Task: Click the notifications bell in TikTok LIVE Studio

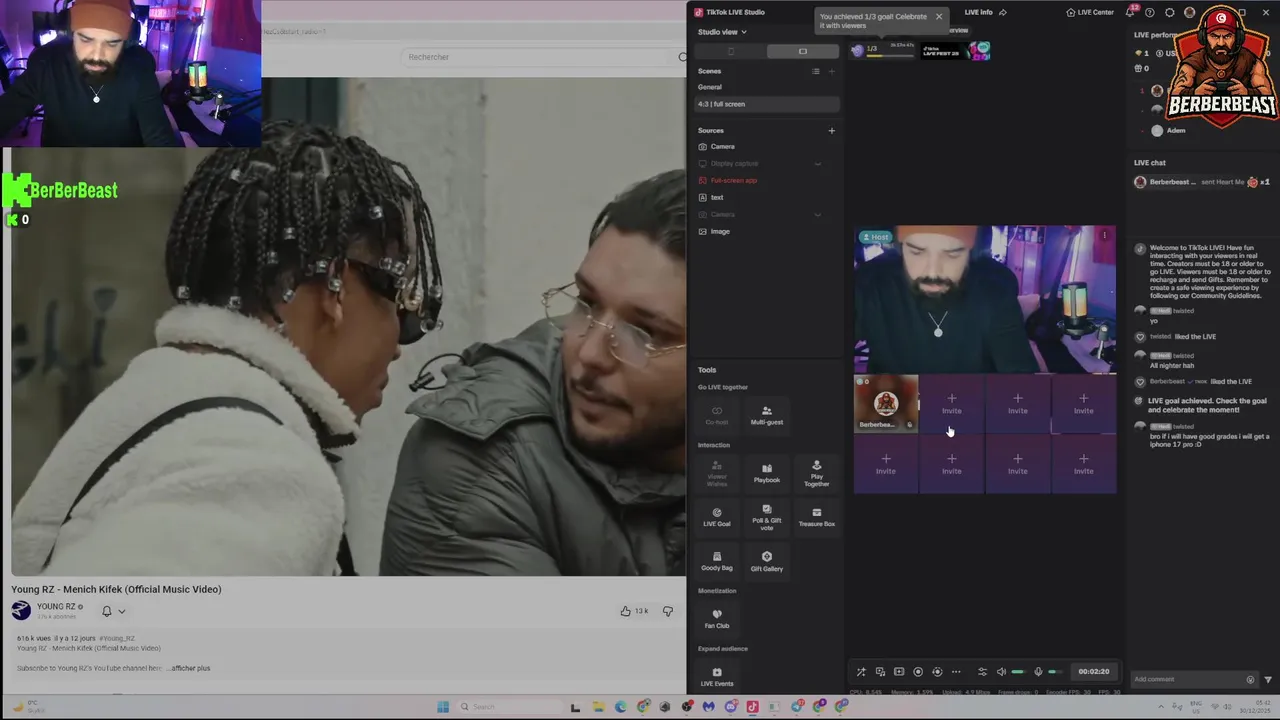Action: click(1130, 12)
